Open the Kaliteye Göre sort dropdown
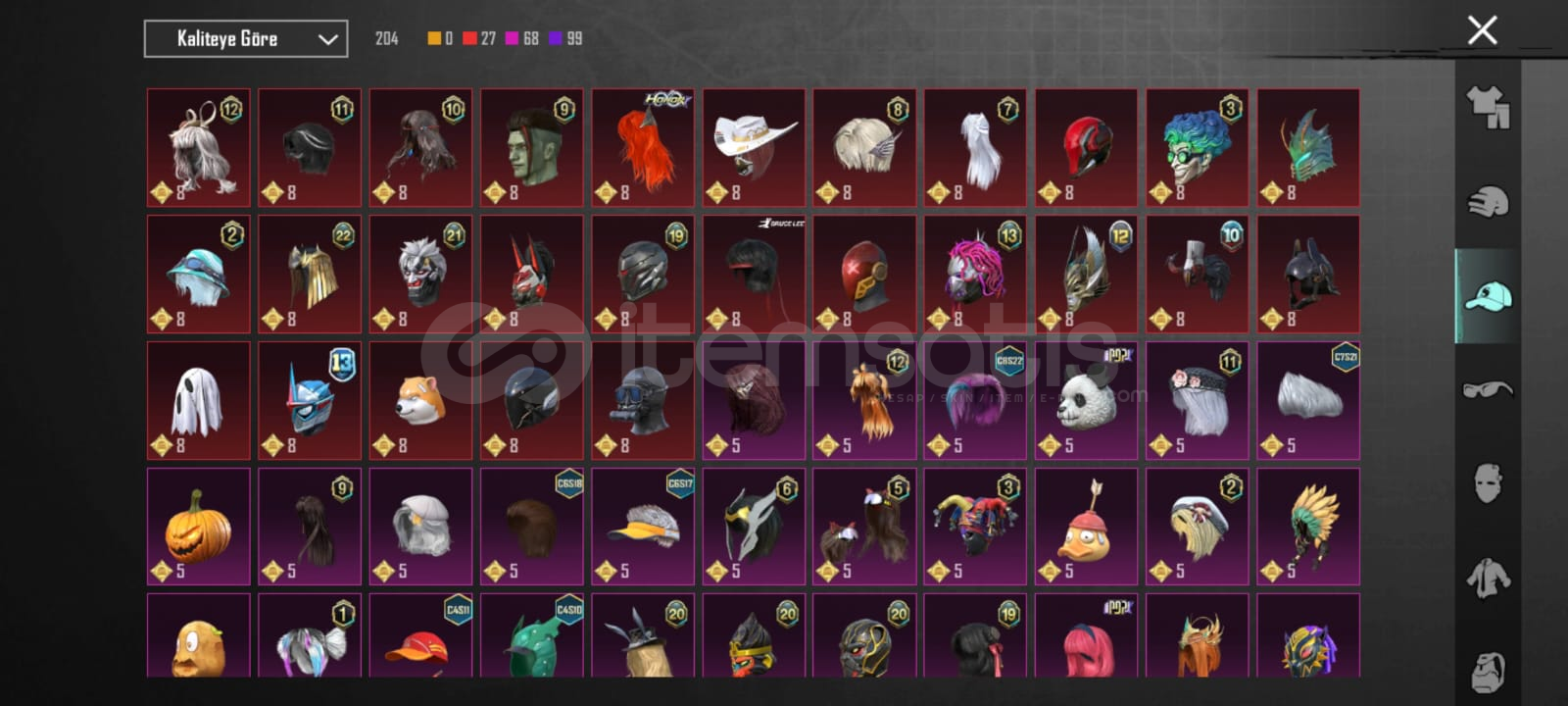Viewport: 1568px width, 706px height. pyautogui.click(x=246, y=39)
